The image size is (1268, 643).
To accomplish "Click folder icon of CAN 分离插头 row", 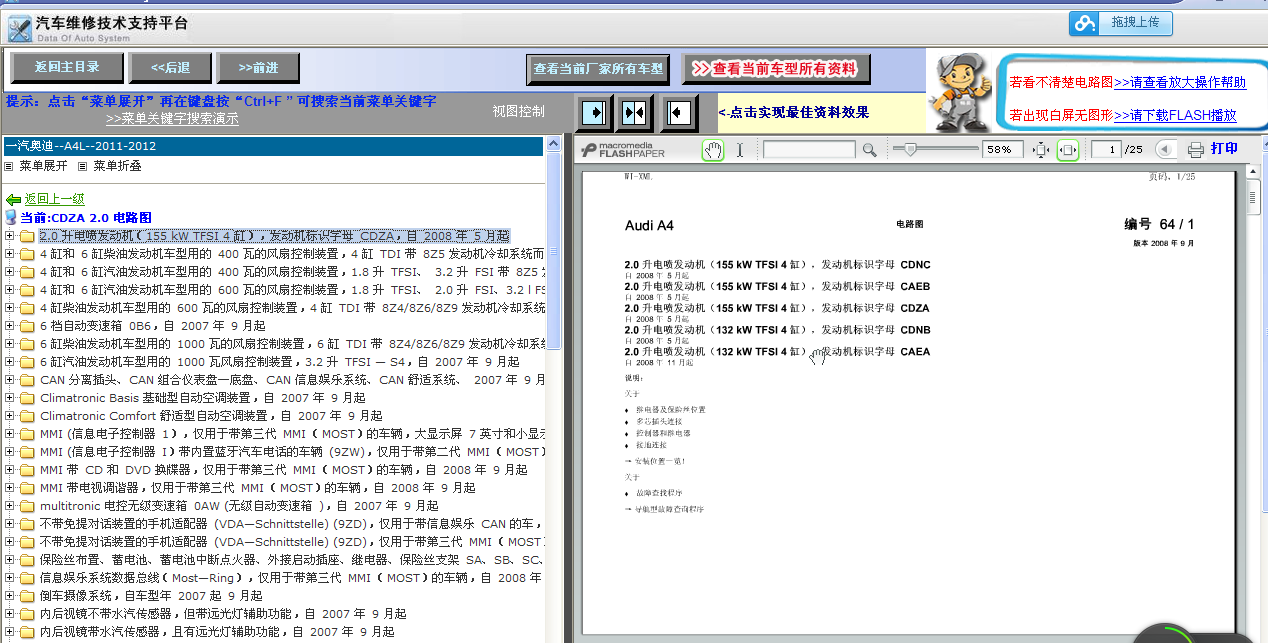I will coord(27,380).
